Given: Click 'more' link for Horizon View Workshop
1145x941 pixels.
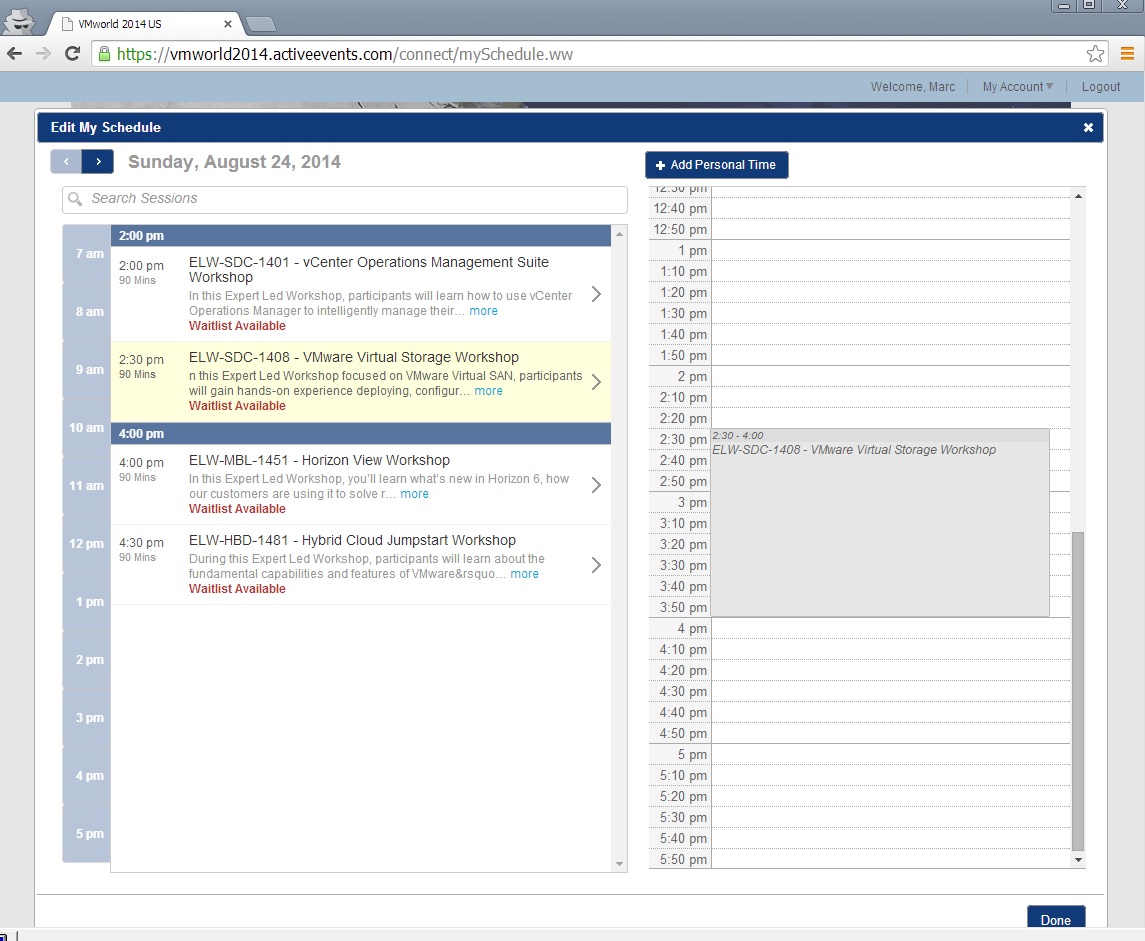Looking at the screenshot, I should click(414, 494).
